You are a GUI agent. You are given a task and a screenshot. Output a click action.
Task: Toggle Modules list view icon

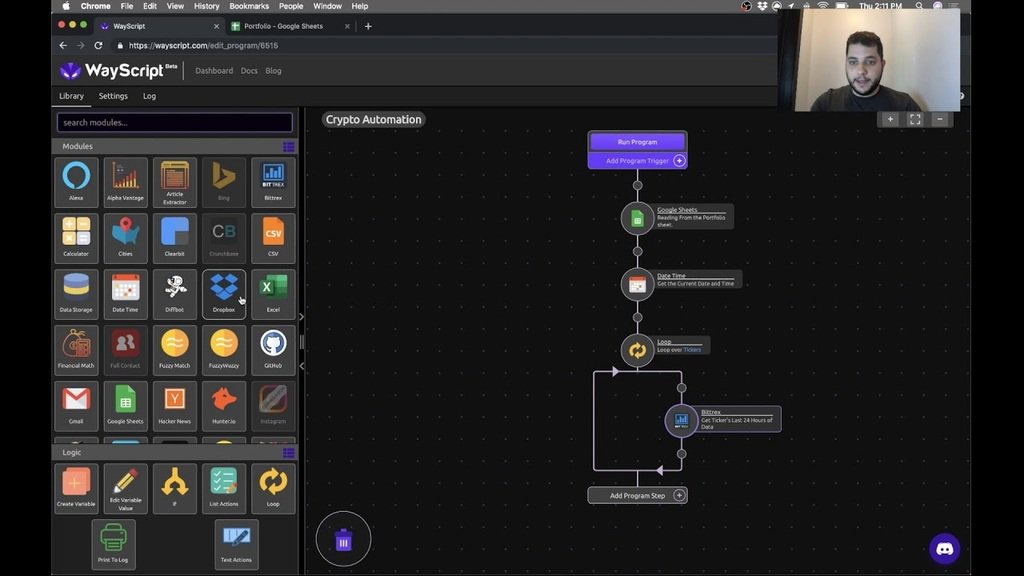[x=289, y=146]
